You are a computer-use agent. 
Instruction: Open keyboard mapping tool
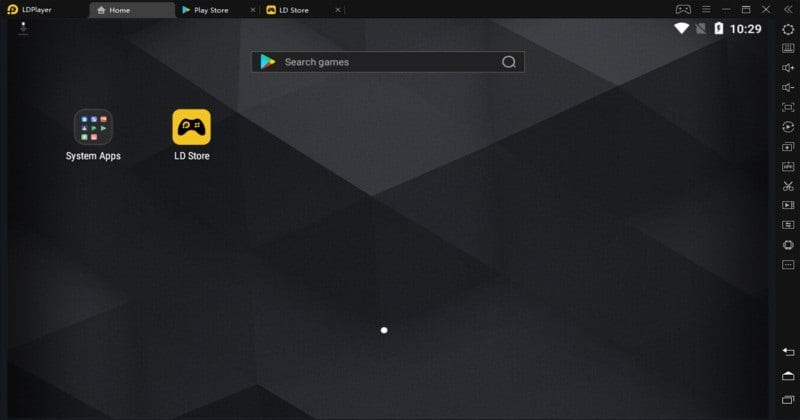(x=788, y=48)
